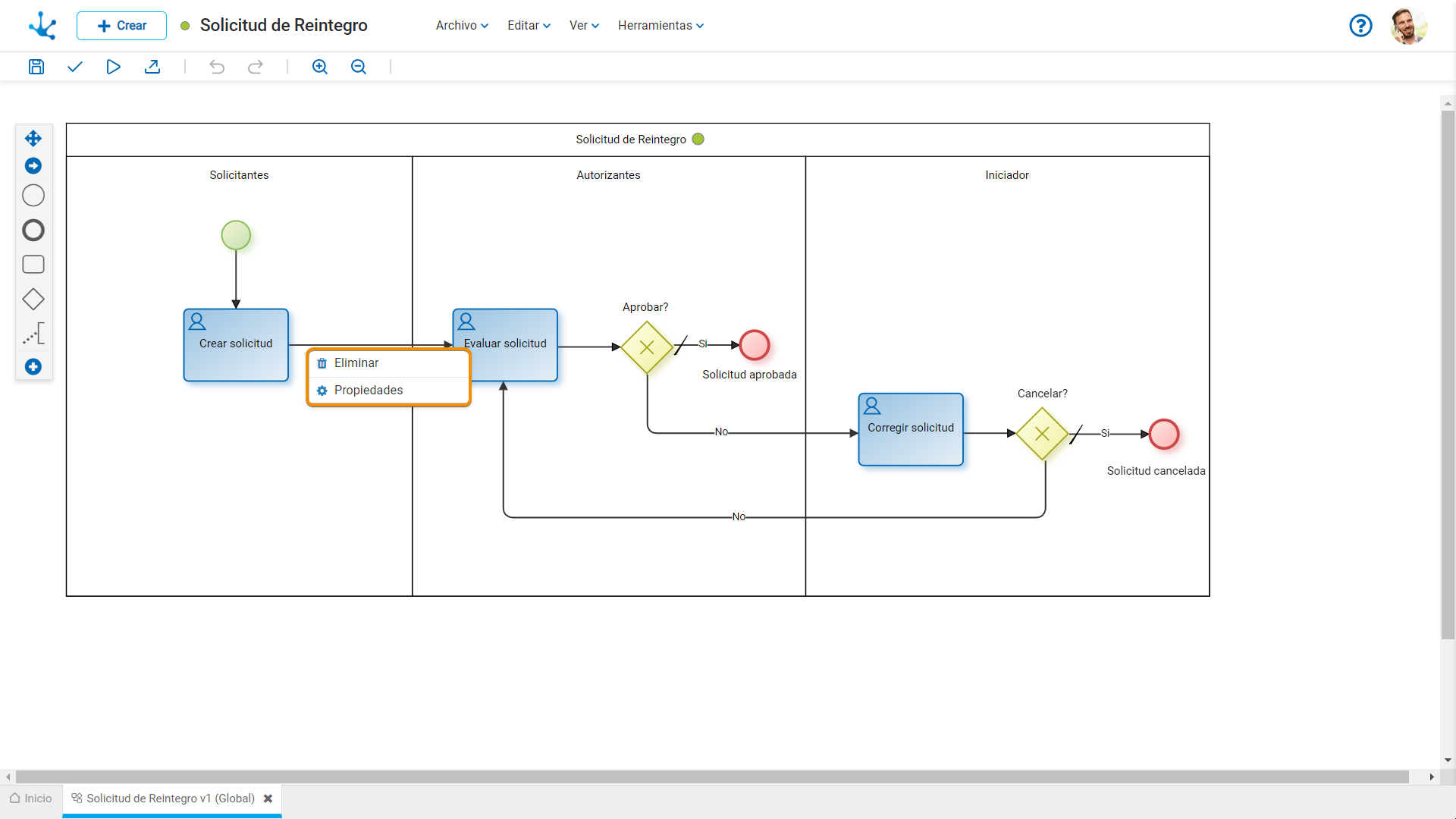Select the task rounded rectangle tool
Viewport: 1456px width, 819px height.
(33, 265)
